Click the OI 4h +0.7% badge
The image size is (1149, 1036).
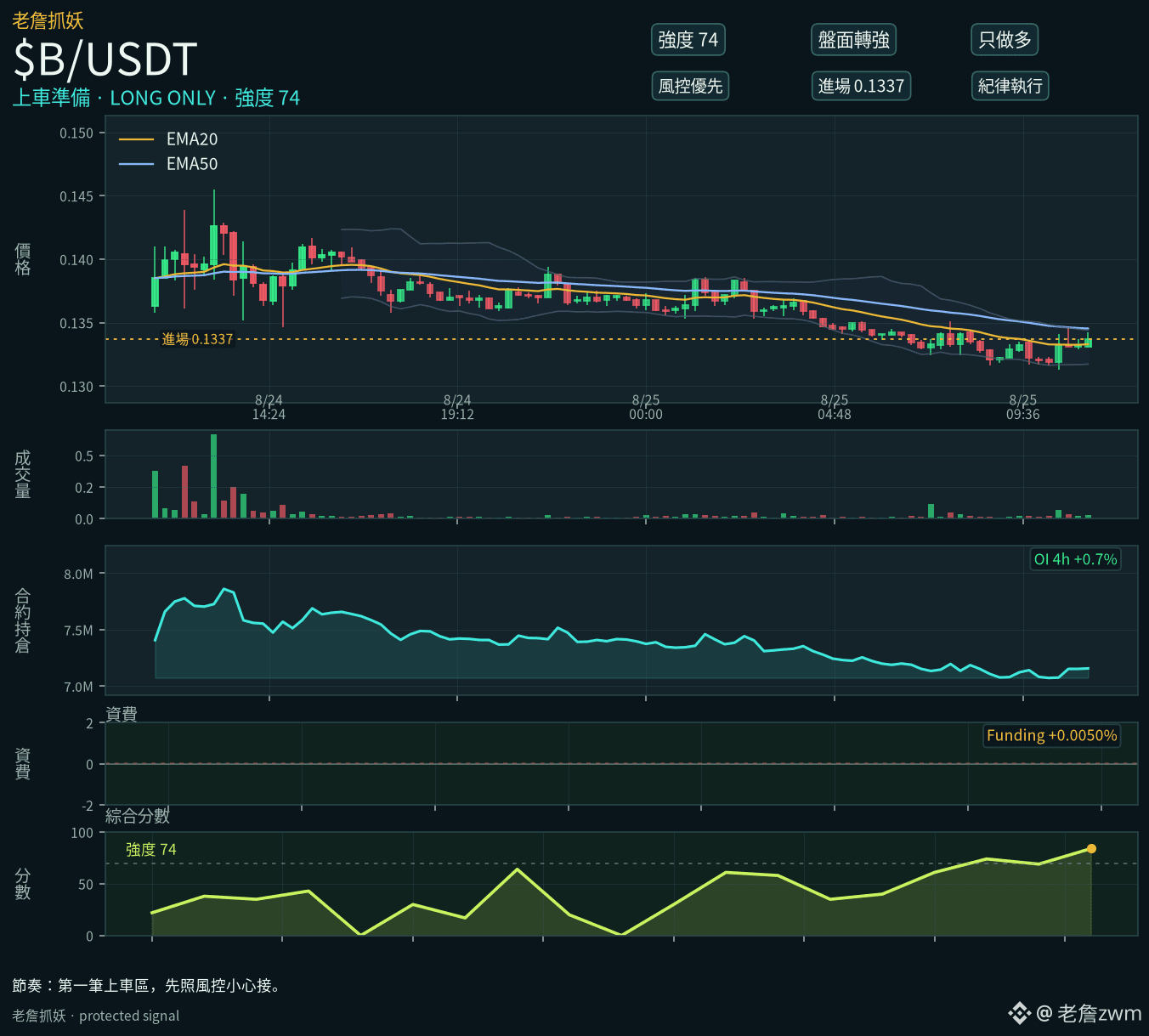(1075, 559)
